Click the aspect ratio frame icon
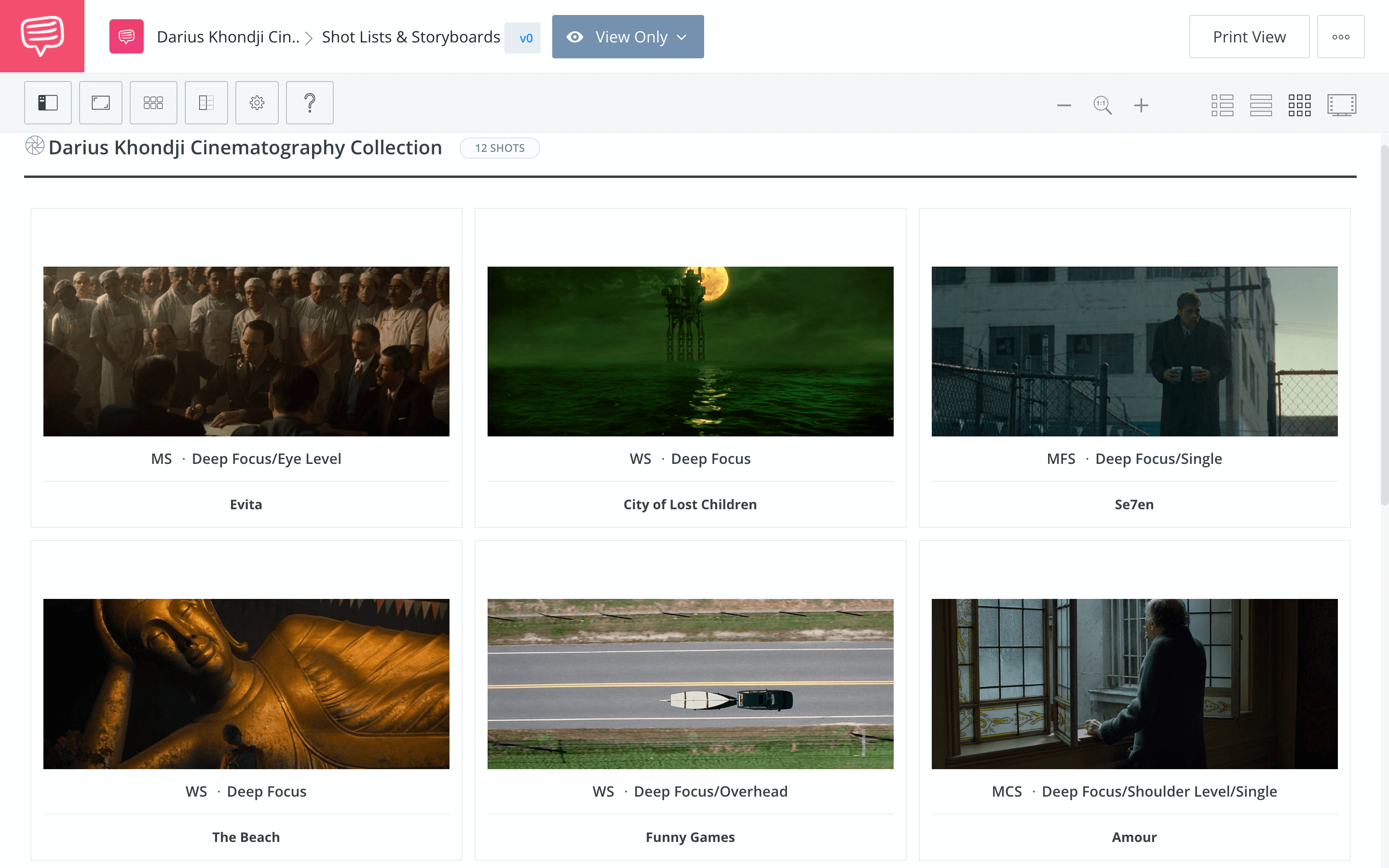Screen dimensions: 1389x868 coord(100,103)
